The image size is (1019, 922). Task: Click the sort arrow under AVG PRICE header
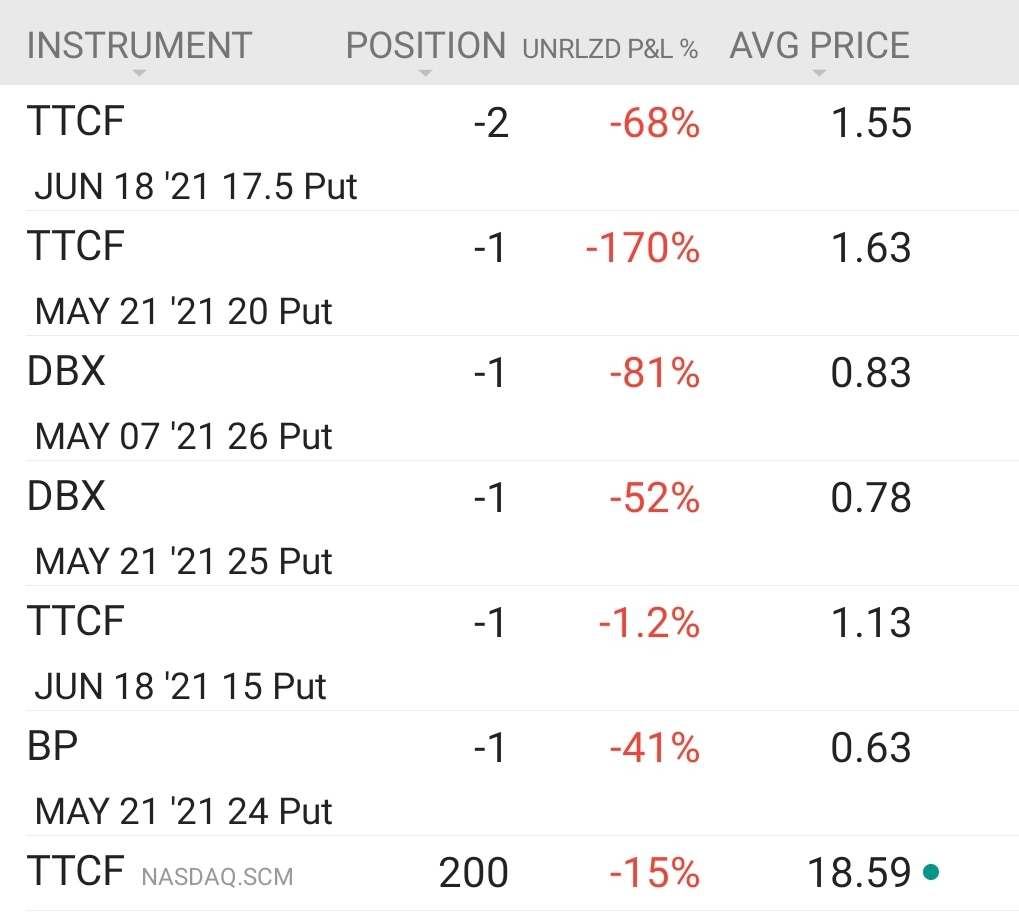820,74
